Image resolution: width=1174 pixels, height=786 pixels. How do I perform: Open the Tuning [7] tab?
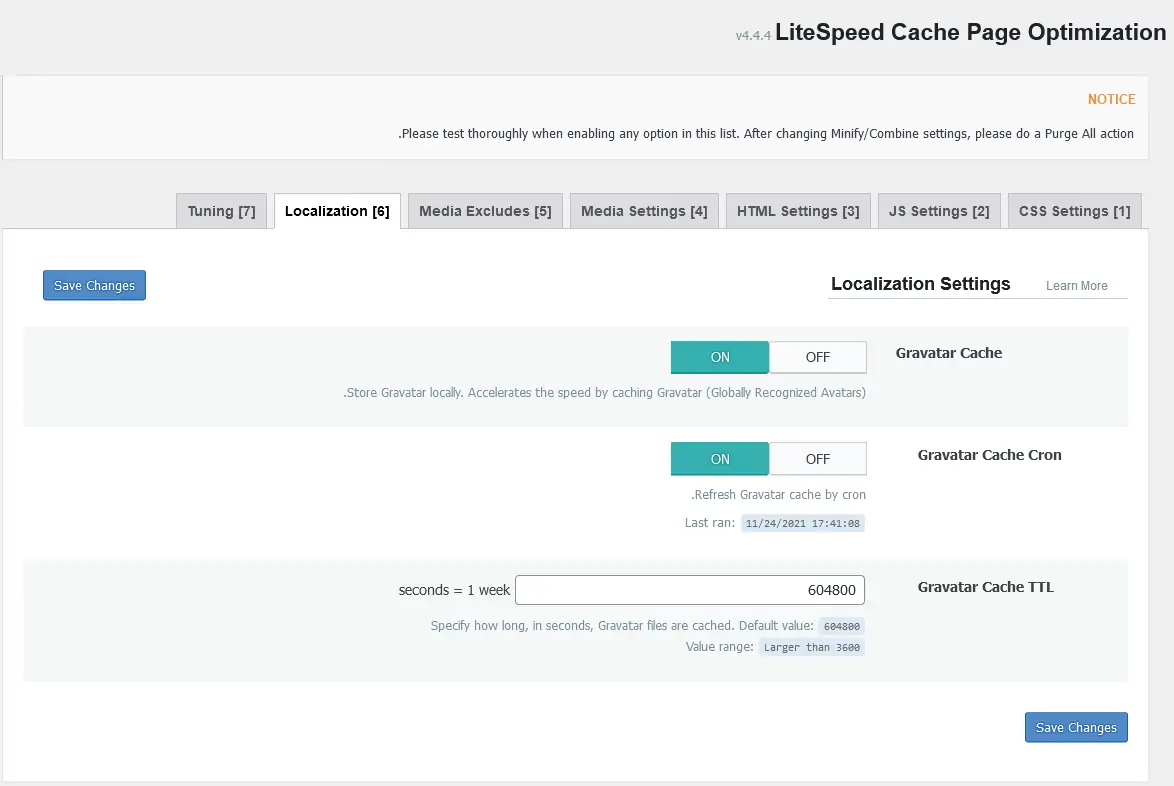pos(222,211)
